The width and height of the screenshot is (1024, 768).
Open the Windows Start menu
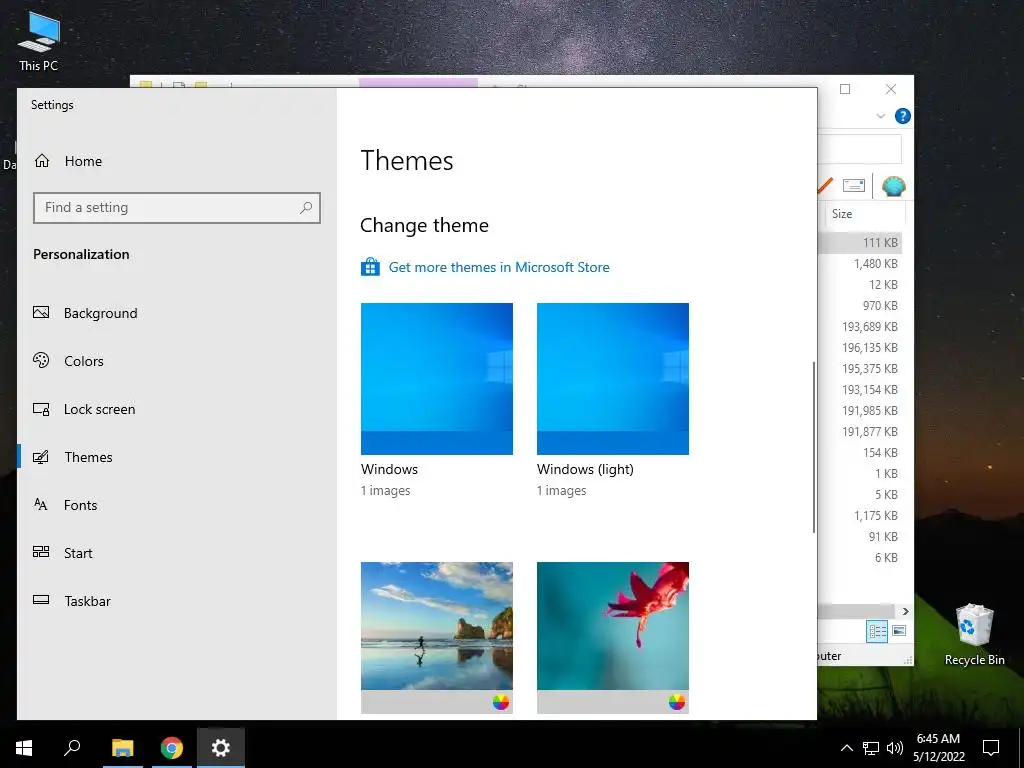(24, 748)
